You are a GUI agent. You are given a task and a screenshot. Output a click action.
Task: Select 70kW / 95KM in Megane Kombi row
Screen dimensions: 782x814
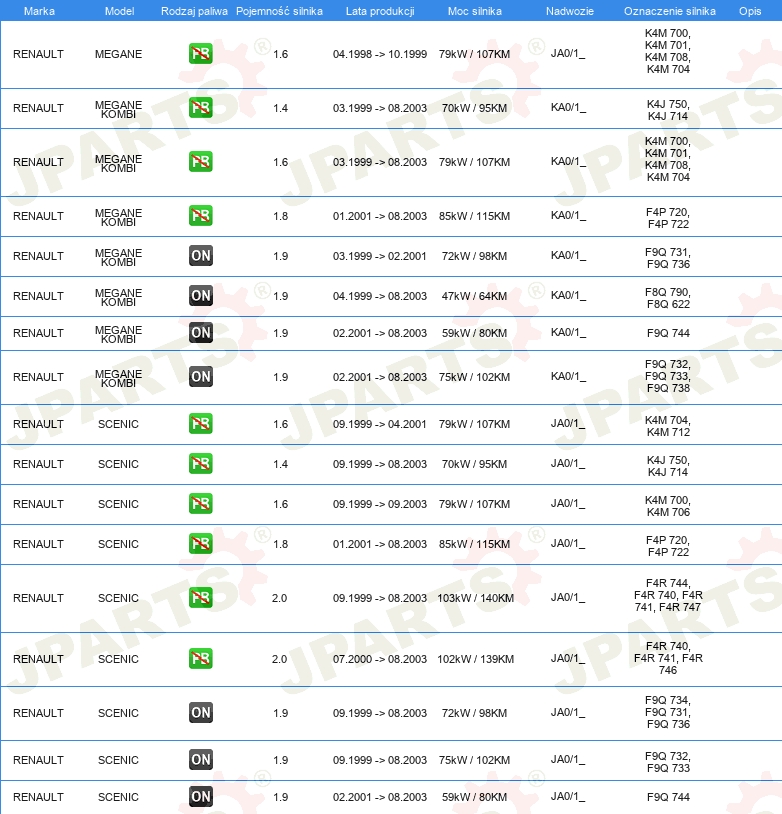(474, 108)
